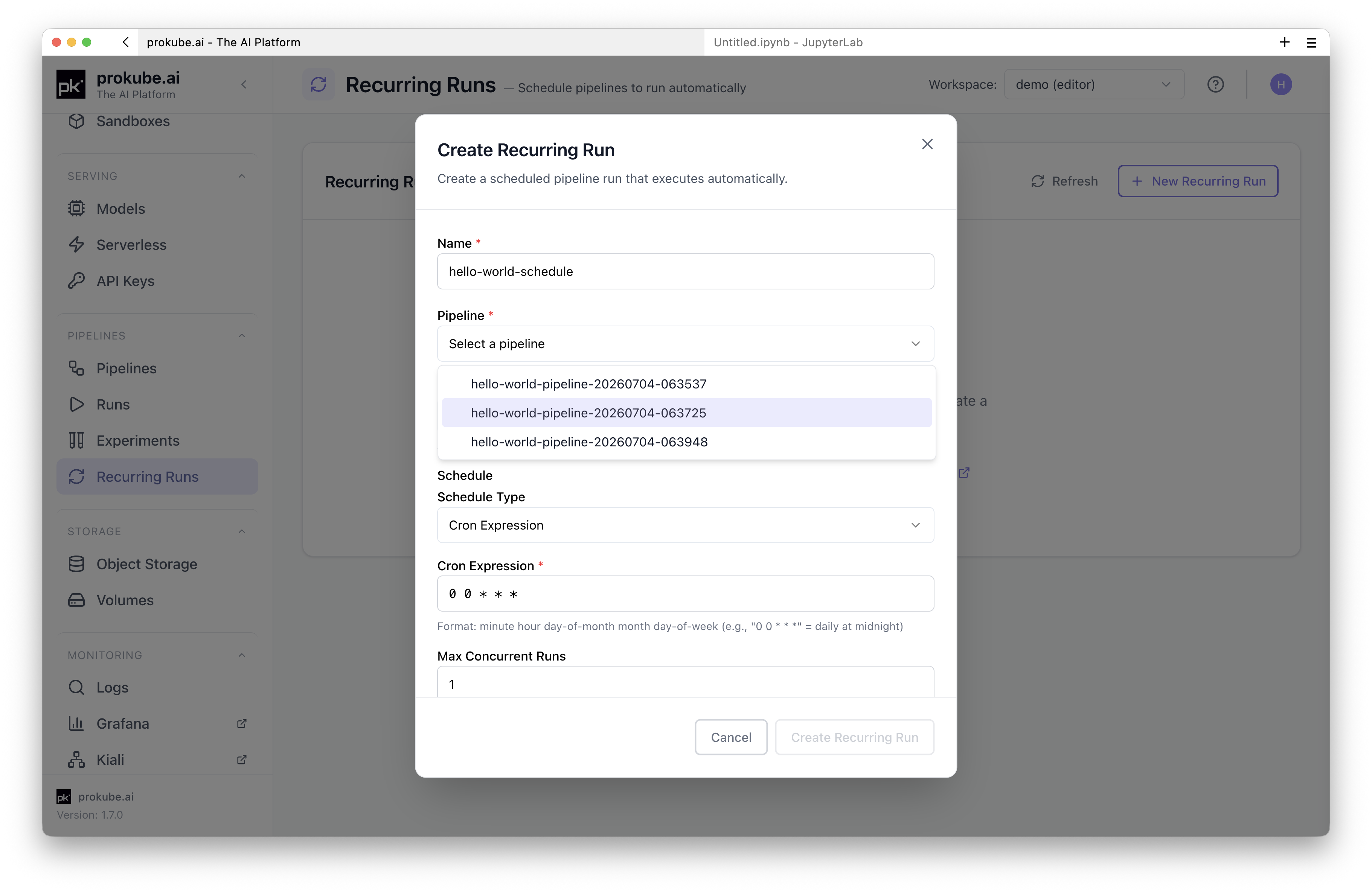Close the Create Recurring Run dialog
Viewport: 1372px width, 892px height.
[927, 144]
